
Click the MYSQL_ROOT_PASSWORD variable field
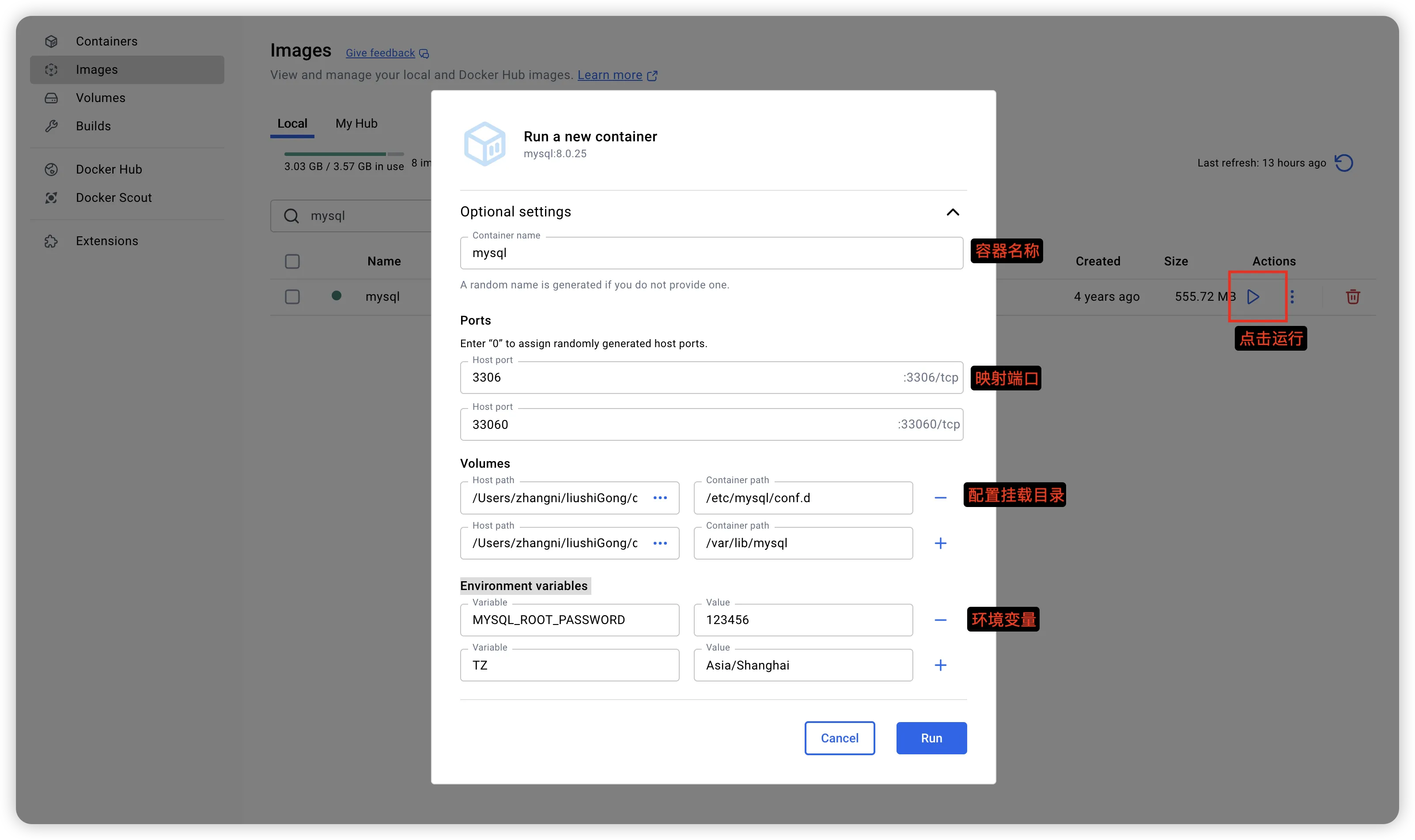coord(569,620)
